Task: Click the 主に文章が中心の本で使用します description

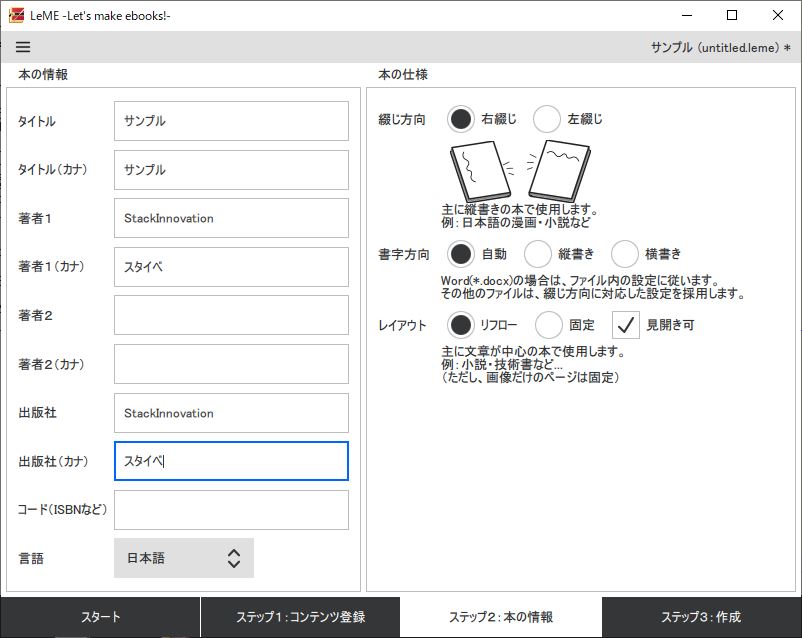Action: [x=533, y=351]
